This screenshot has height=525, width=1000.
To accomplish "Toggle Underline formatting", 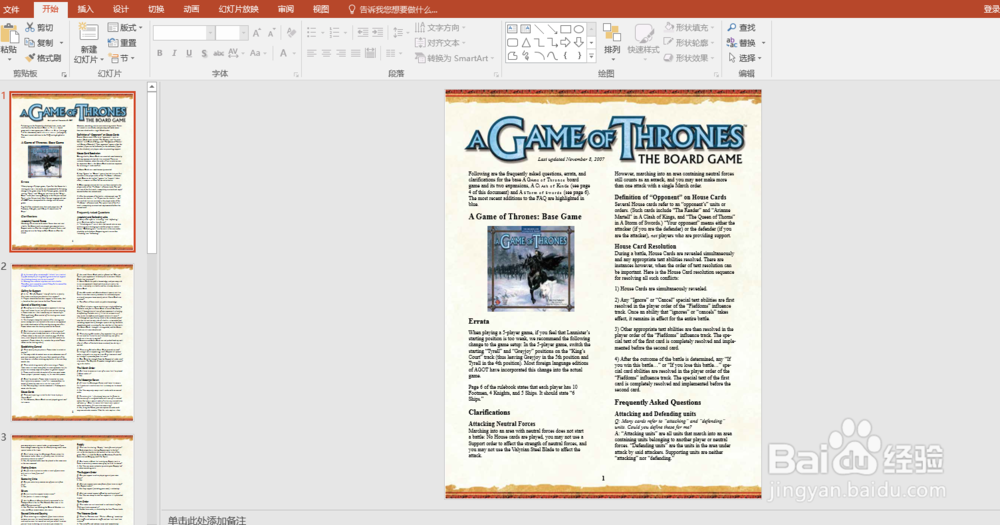I will [x=189, y=54].
